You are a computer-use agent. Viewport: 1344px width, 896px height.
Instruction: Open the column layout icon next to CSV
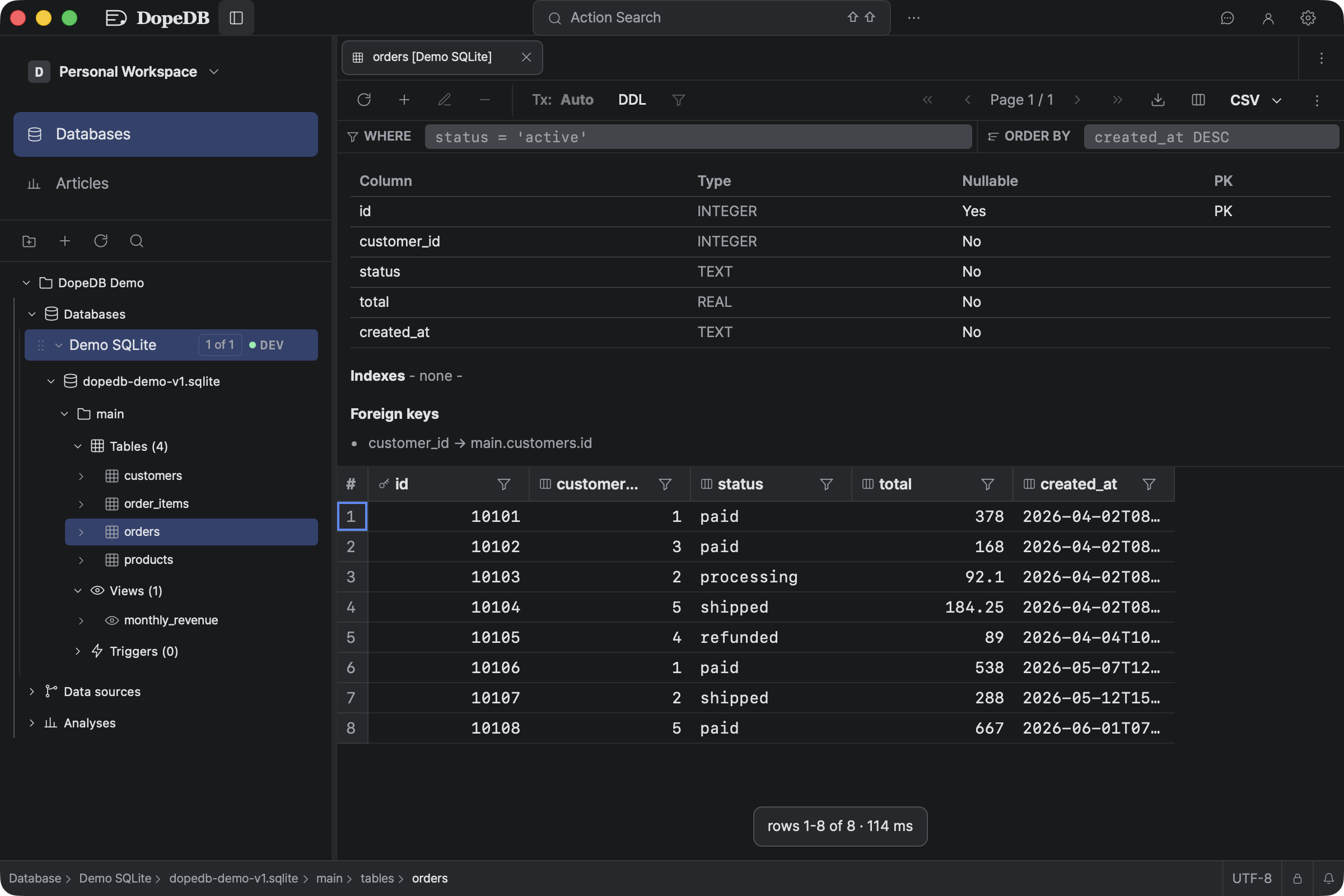tap(1198, 100)
